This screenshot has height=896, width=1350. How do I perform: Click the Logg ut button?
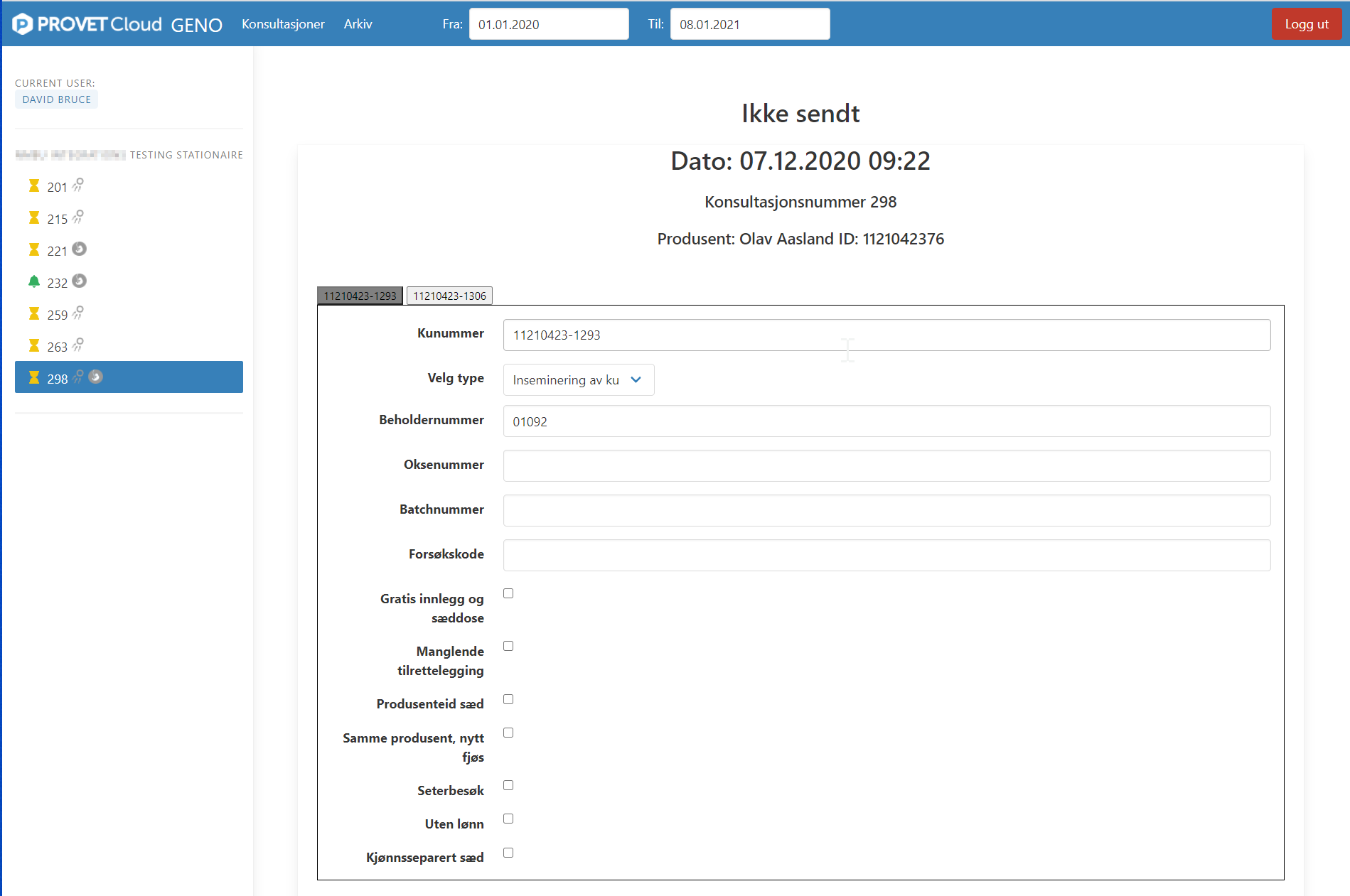point(1306,24)
